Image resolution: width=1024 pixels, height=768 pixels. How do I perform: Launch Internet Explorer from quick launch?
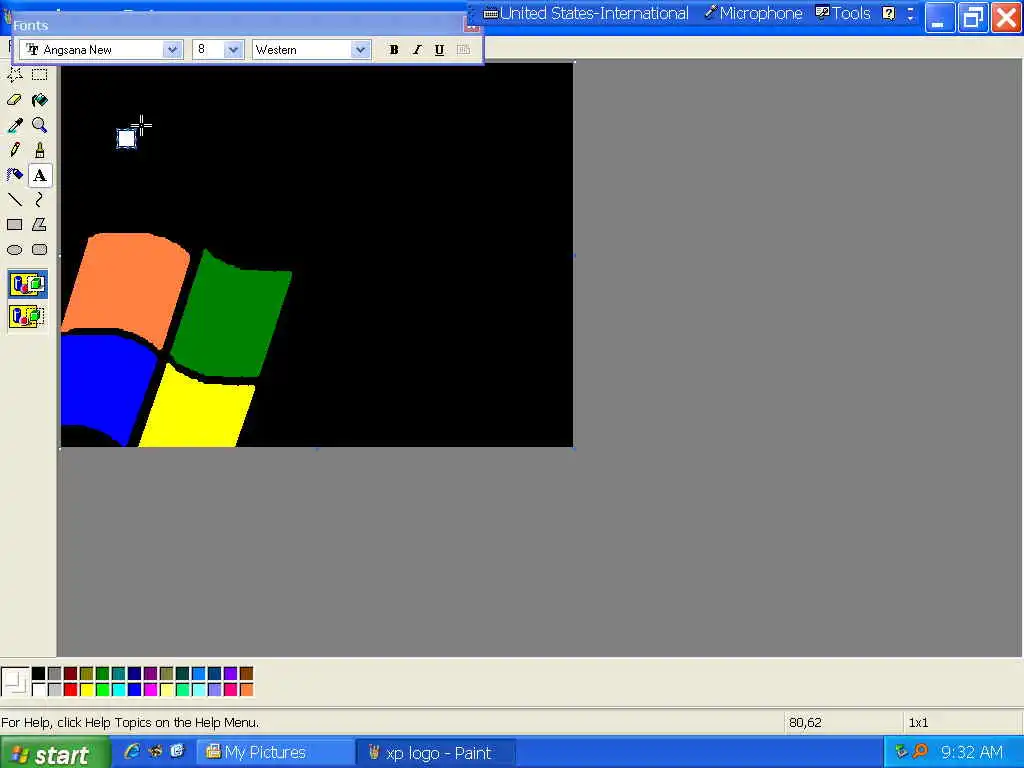[132, 752]
